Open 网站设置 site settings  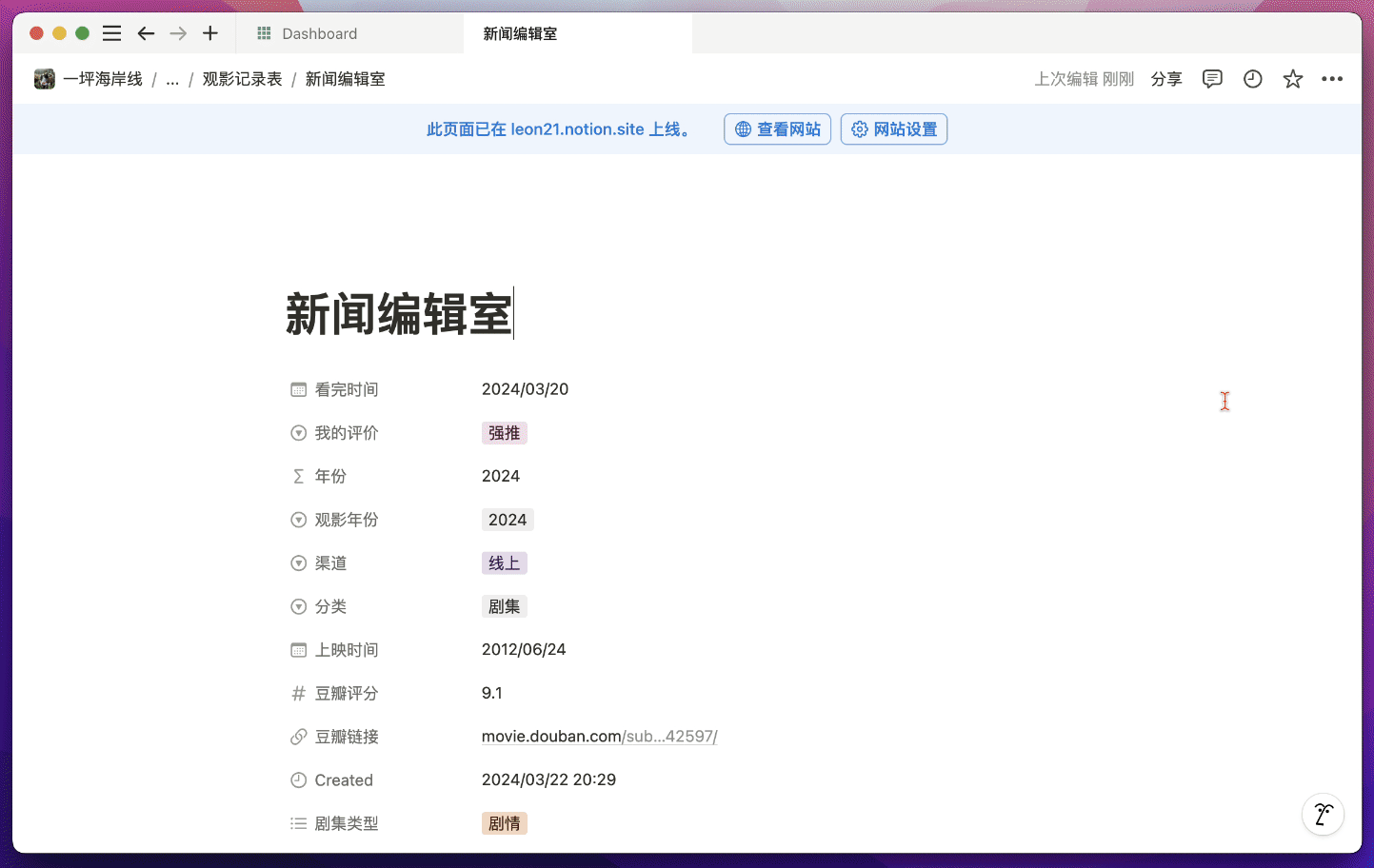pyautogui.click(x=893, y=129)
